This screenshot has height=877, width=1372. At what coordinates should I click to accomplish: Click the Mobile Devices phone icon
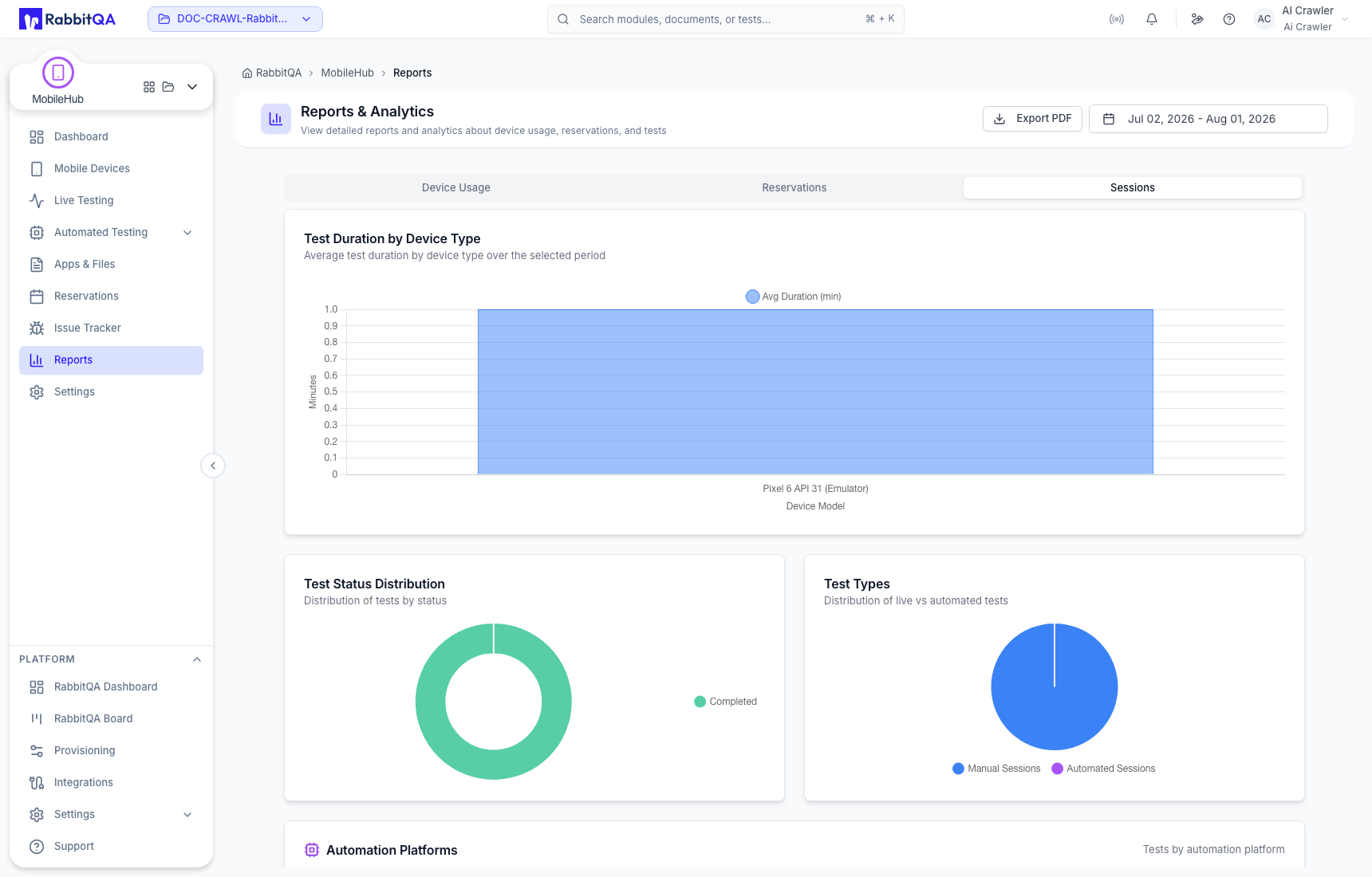click(37, 169)
